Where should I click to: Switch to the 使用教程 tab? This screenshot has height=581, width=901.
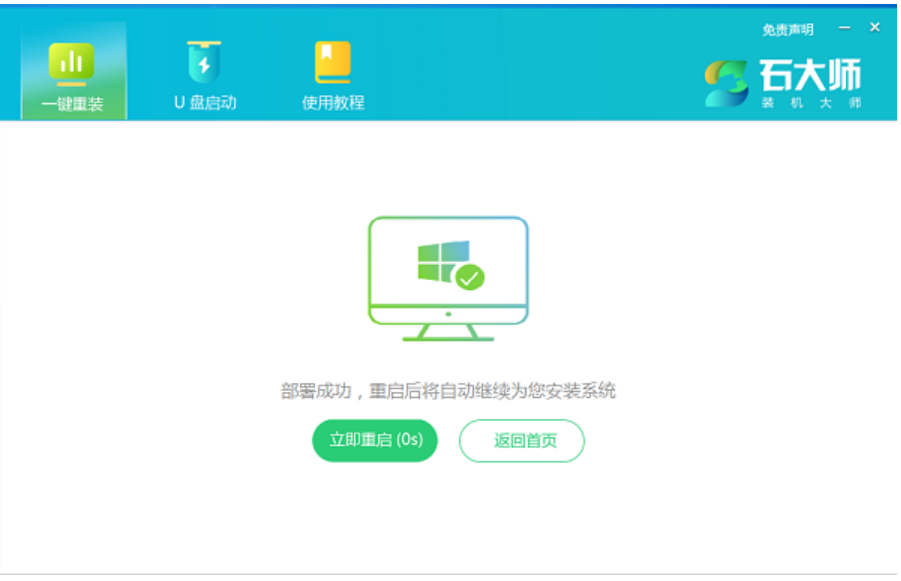(x=333, y=75)
